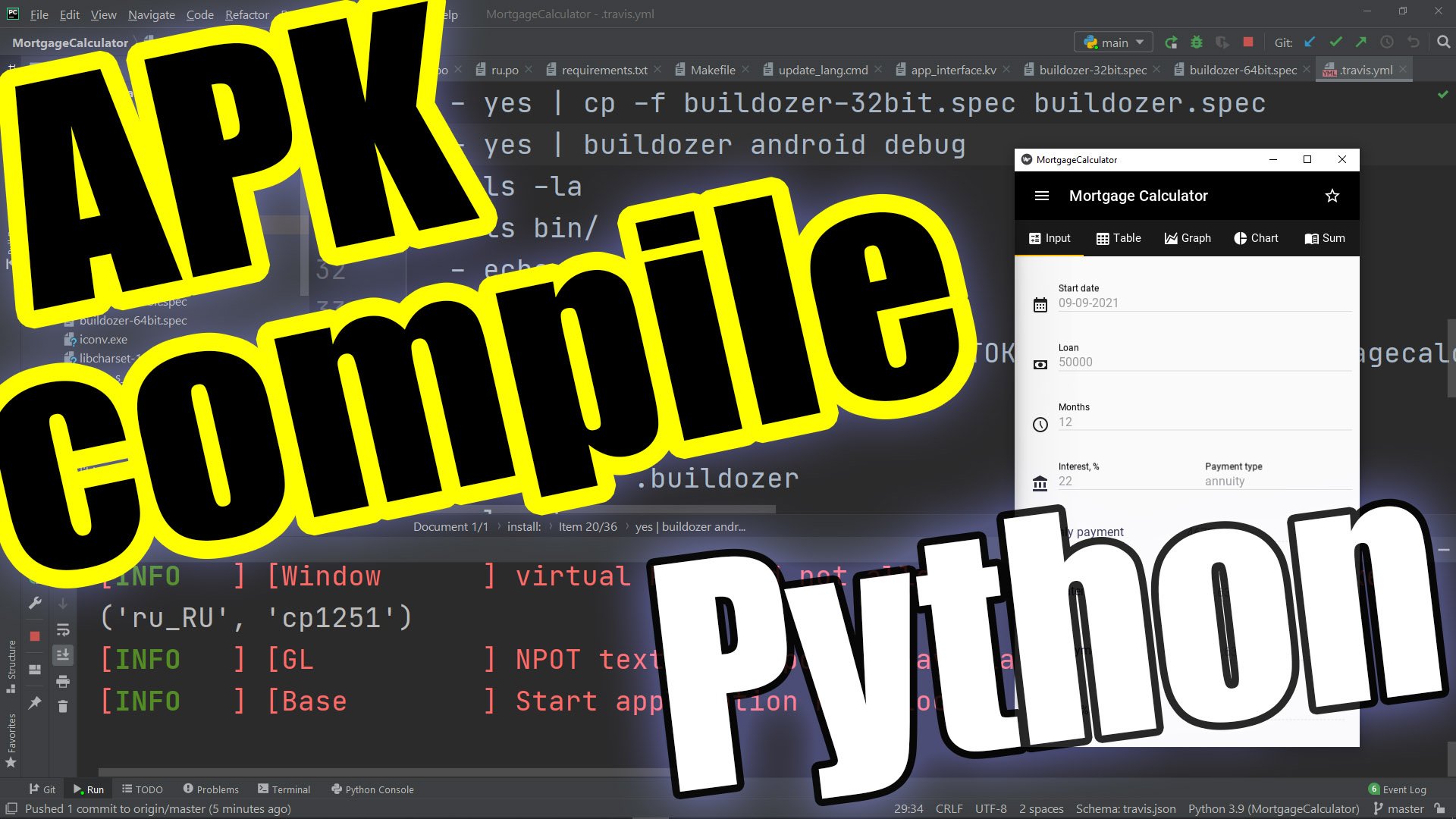The width and height of the screenshot is (1456, 819).
Task: Push commits using the green Git push arrow
Action: coord(1362,42)
